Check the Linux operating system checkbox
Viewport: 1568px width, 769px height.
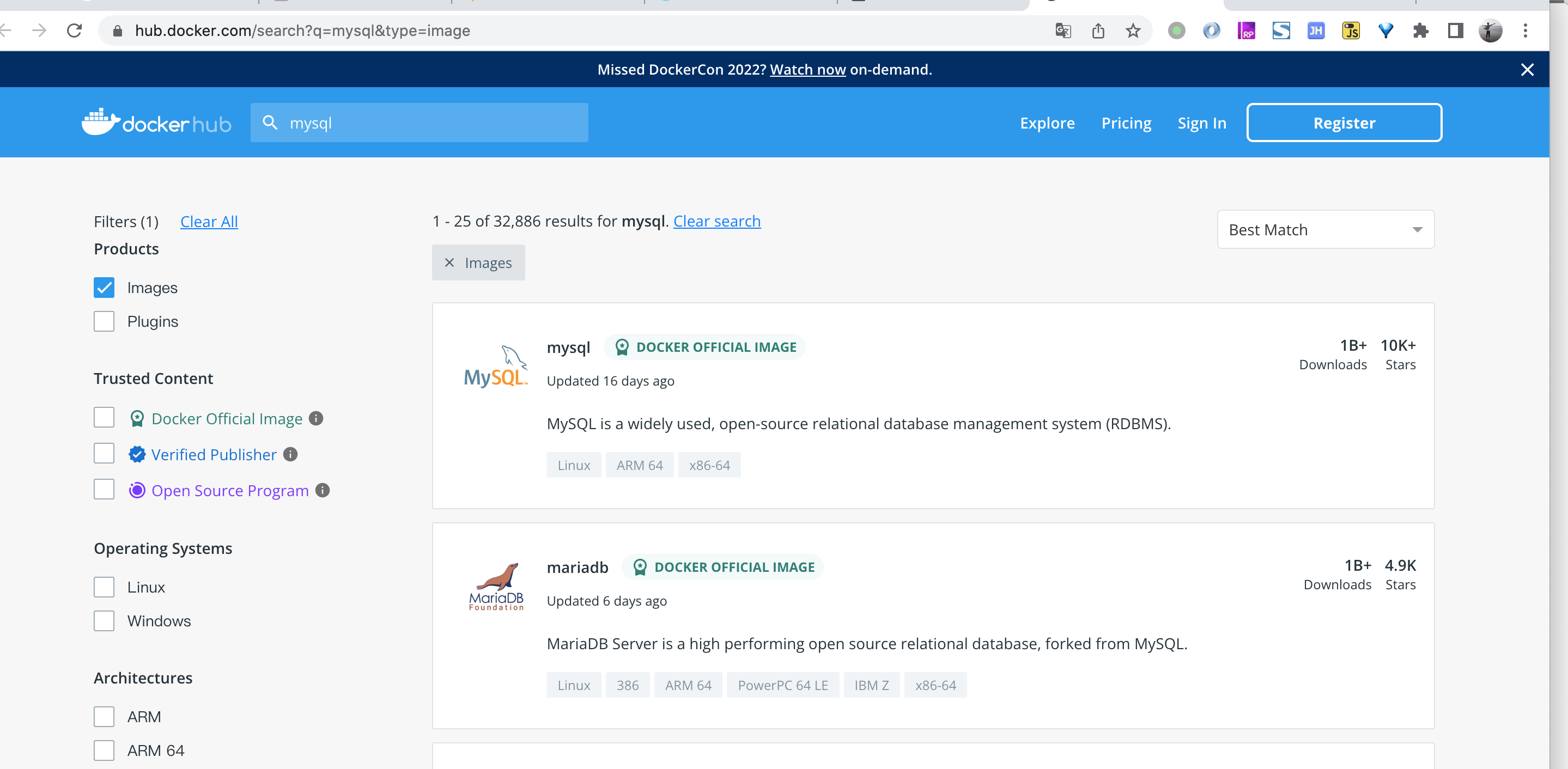(x=104, y=587)
